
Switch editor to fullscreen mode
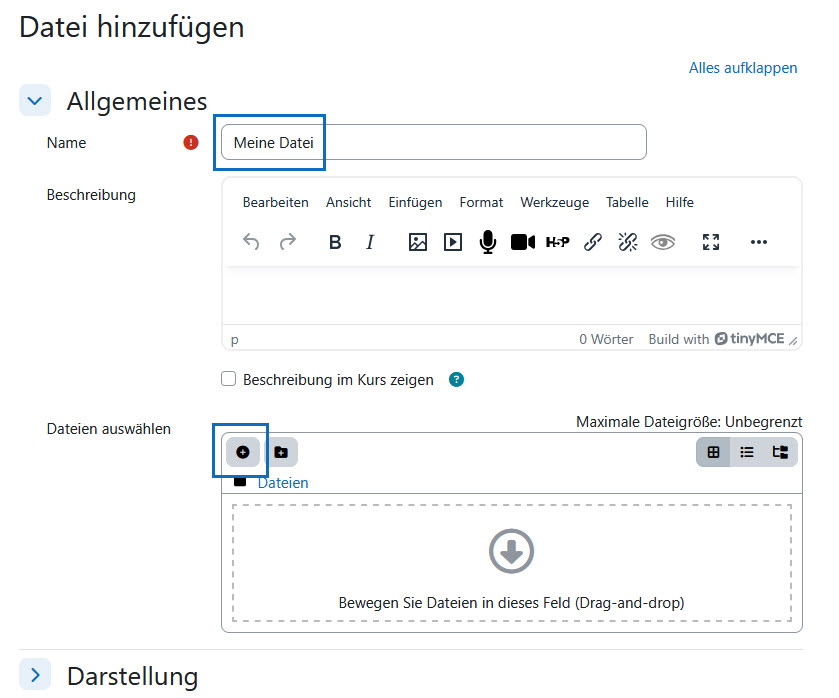(x=711, y=242)
